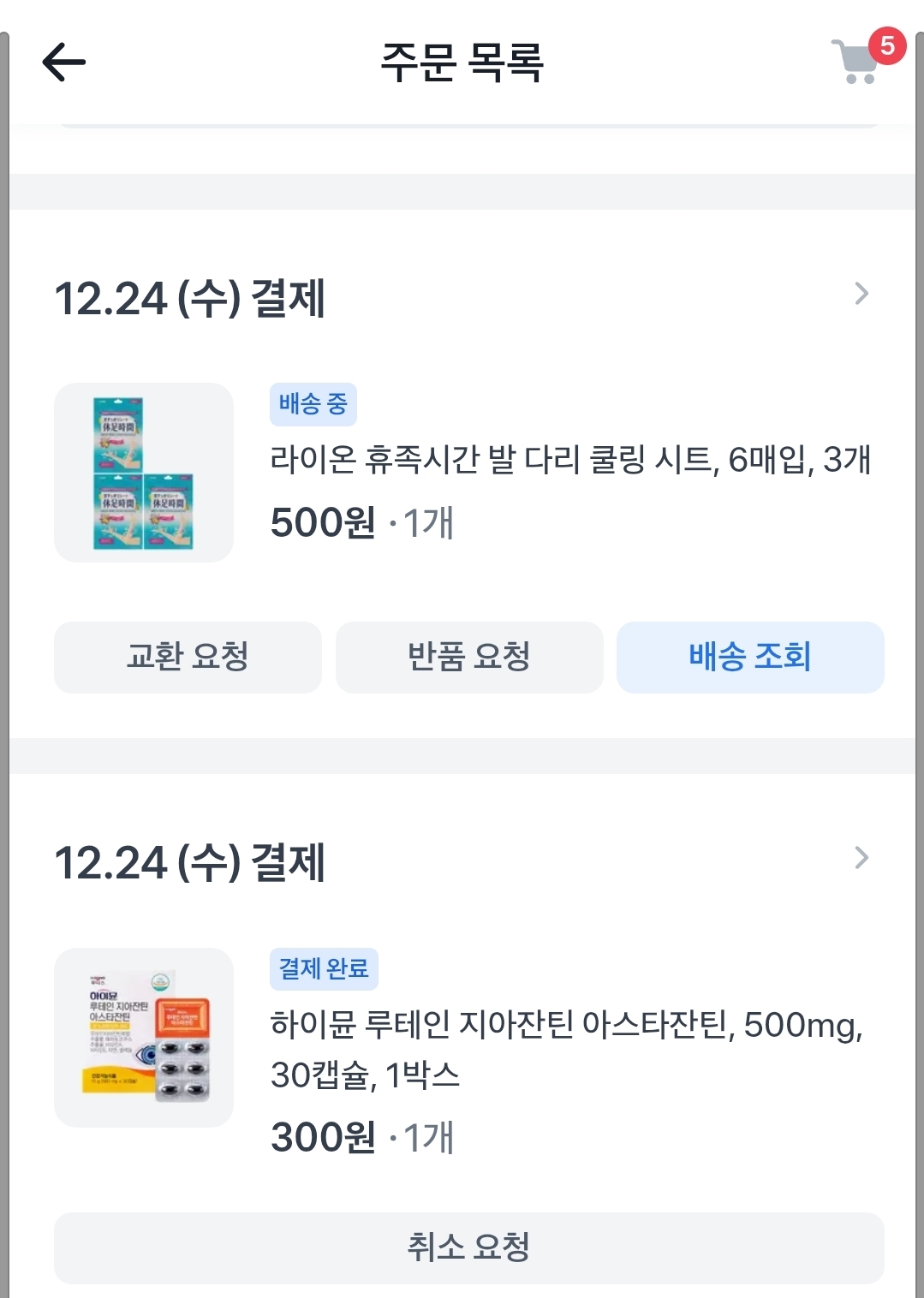Select the cooling sheet order's 12.24 (수) 결제 header
Image resolution: width=924 pixels, height=1298 pixels.
190,299
